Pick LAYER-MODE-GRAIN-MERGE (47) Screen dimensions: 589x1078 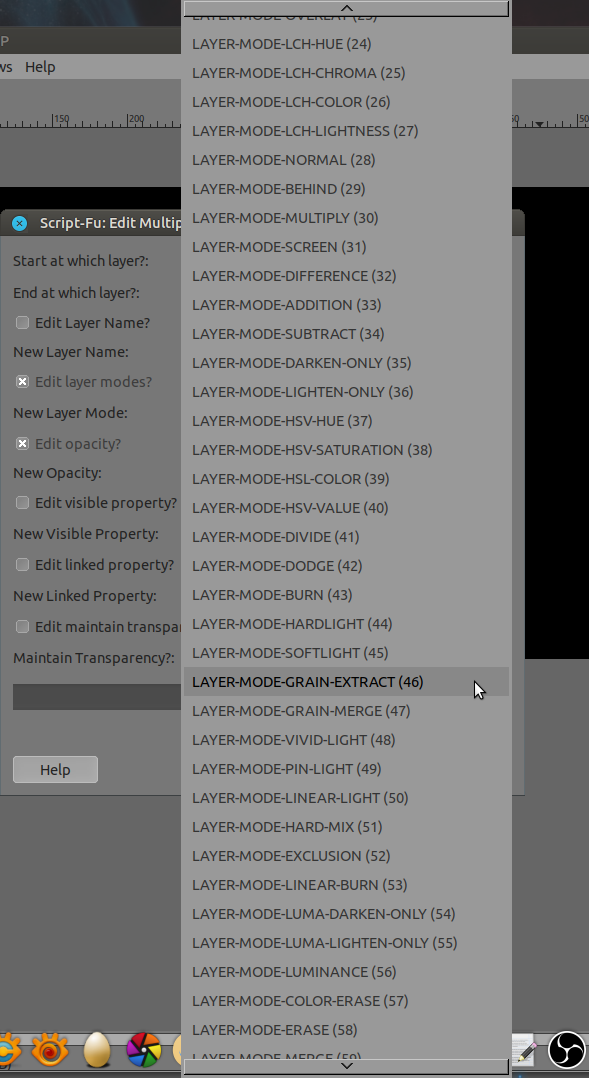[x=346, y=710]
